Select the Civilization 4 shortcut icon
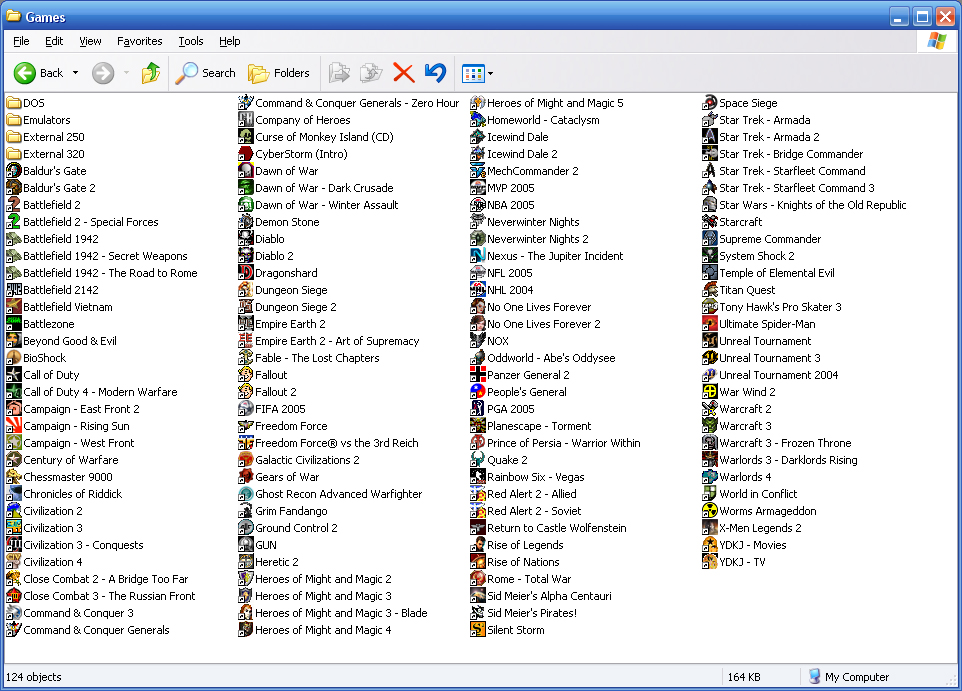Image resolution: width=962 pixels, height=691 pixels. [14, 562]
